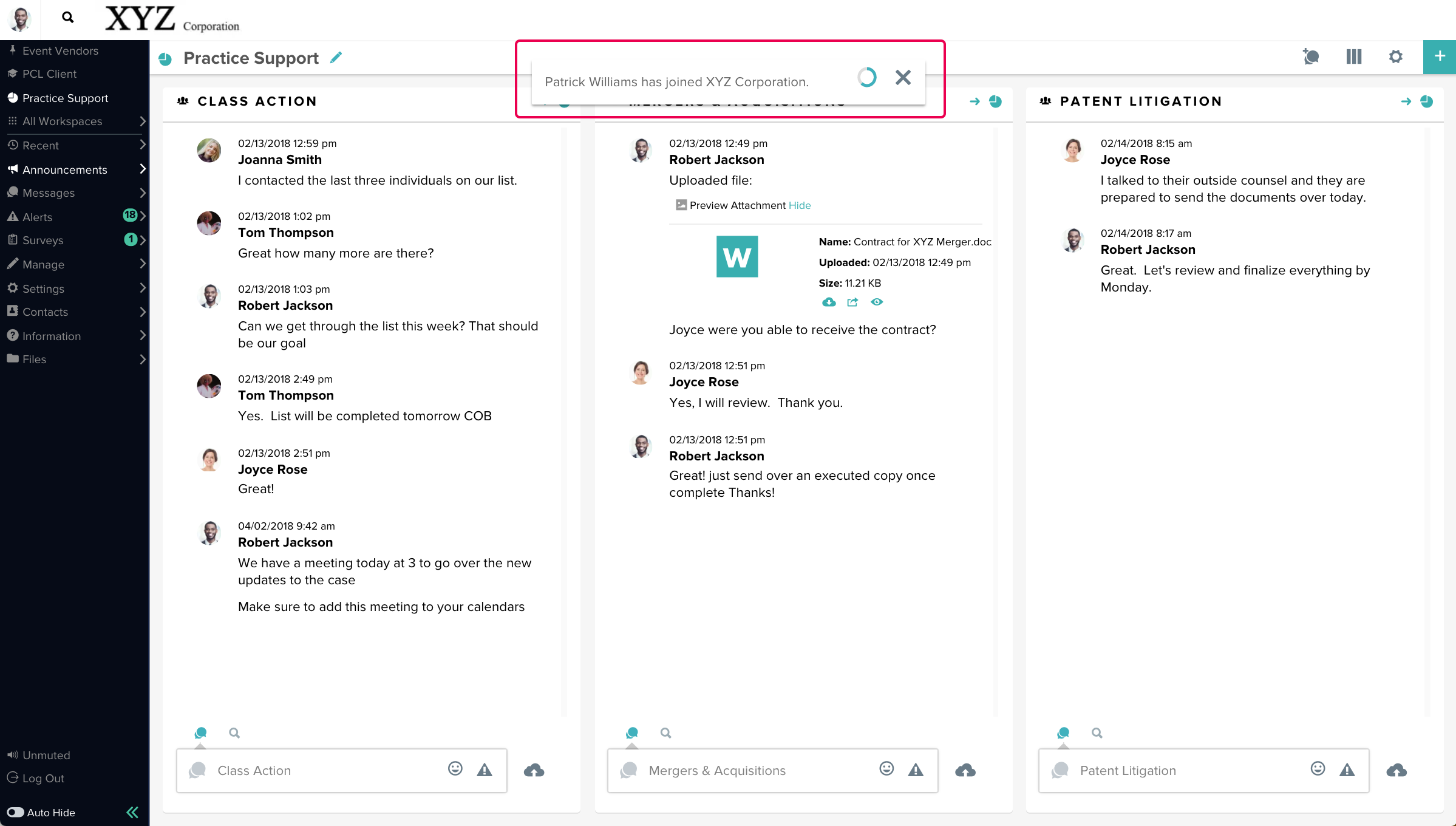
Task: Upload file to Mergers & Acquisitions channel
Action: tap(965, 770)
